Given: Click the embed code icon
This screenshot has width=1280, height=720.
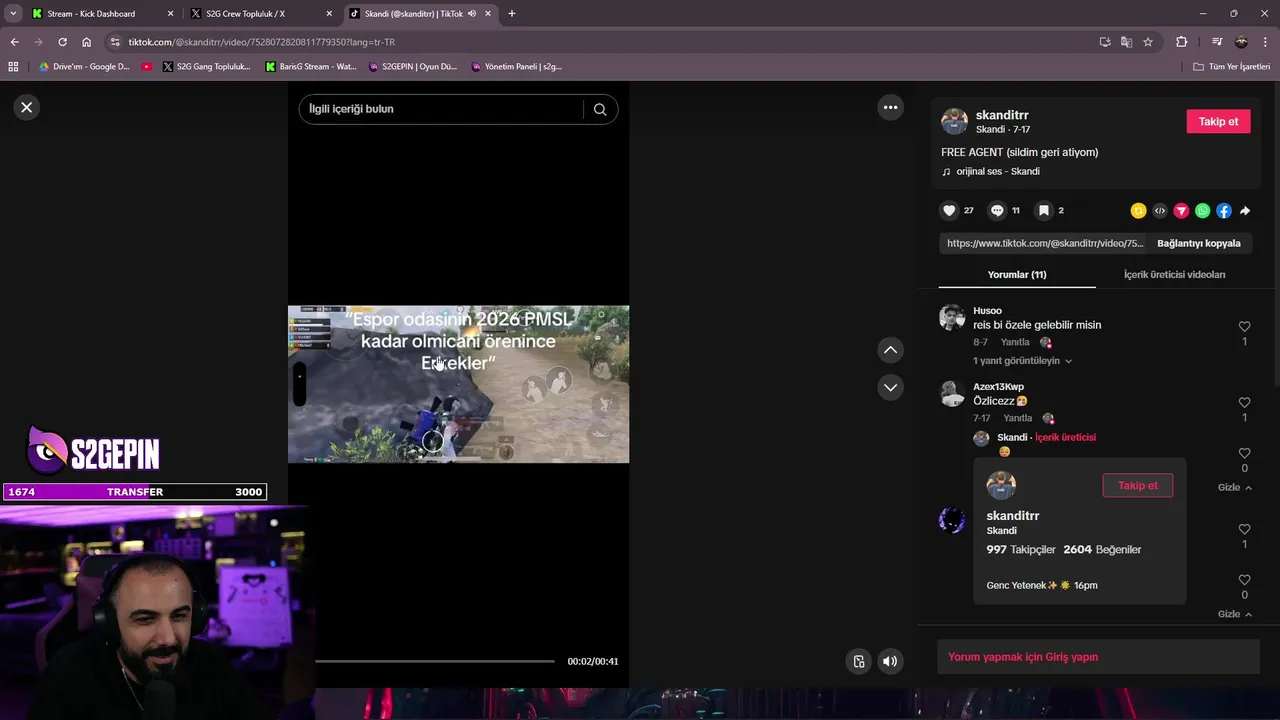Looking at the screenshot, I should click(1160, 211).
